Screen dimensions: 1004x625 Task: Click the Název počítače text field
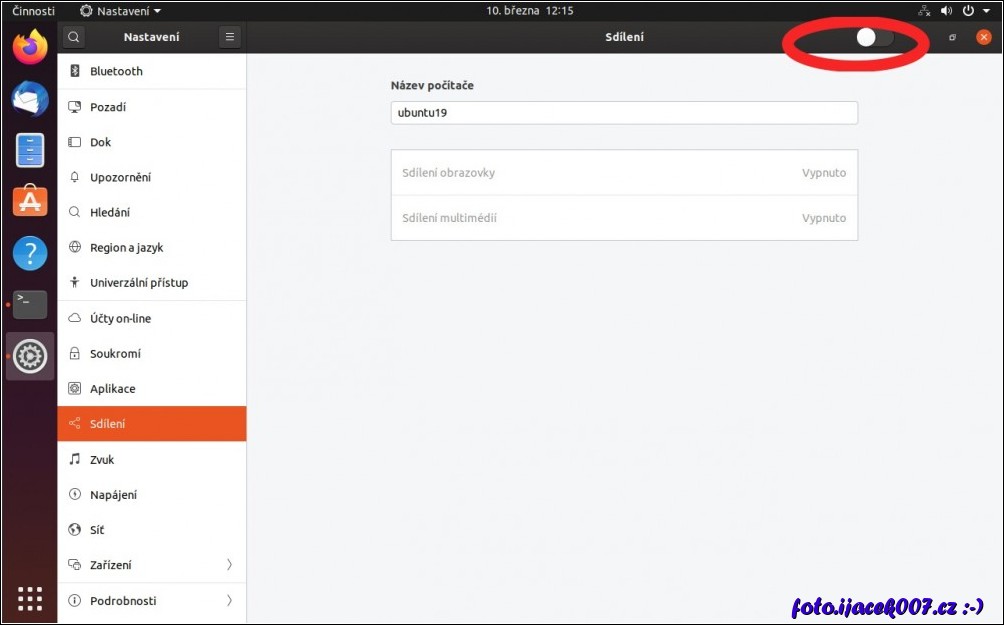624,113
